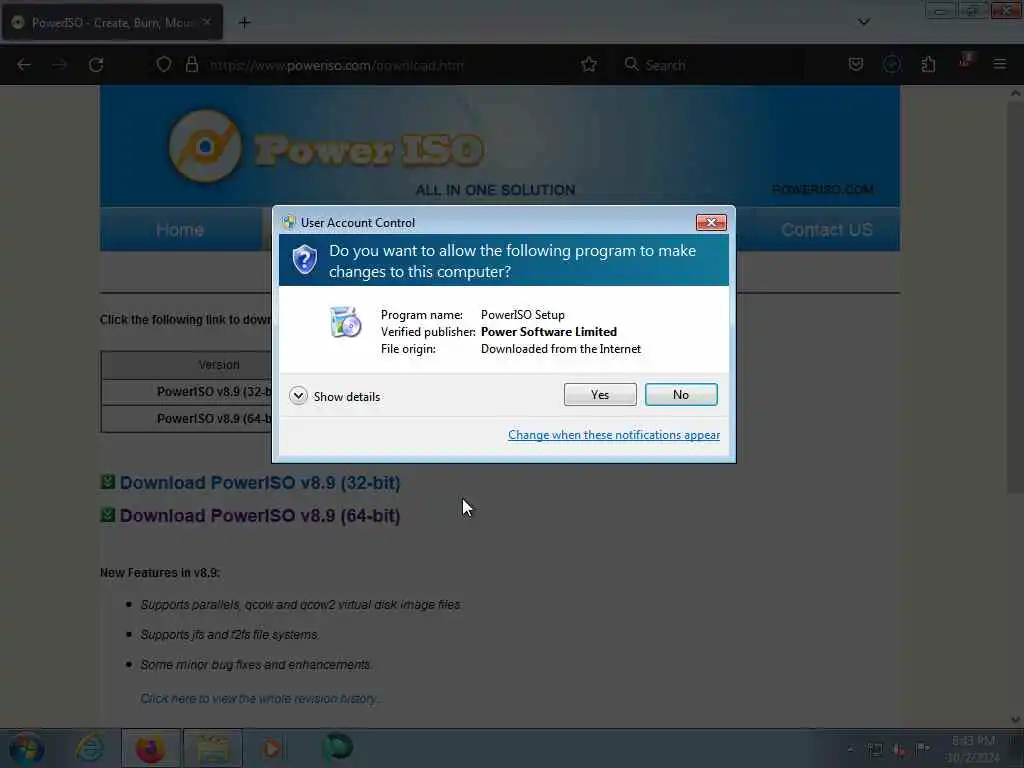1024x768 pixels.
Task: Click the scrollbar down arrow
Action: click(1015, 719)
